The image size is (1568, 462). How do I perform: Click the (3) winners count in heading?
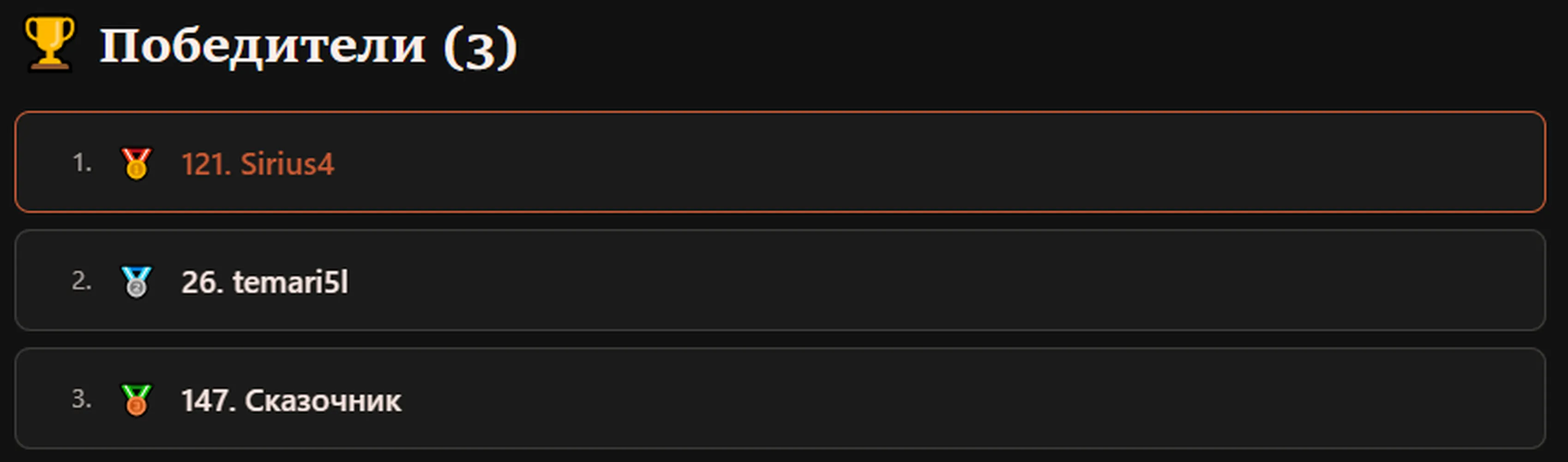coord(480,48)
